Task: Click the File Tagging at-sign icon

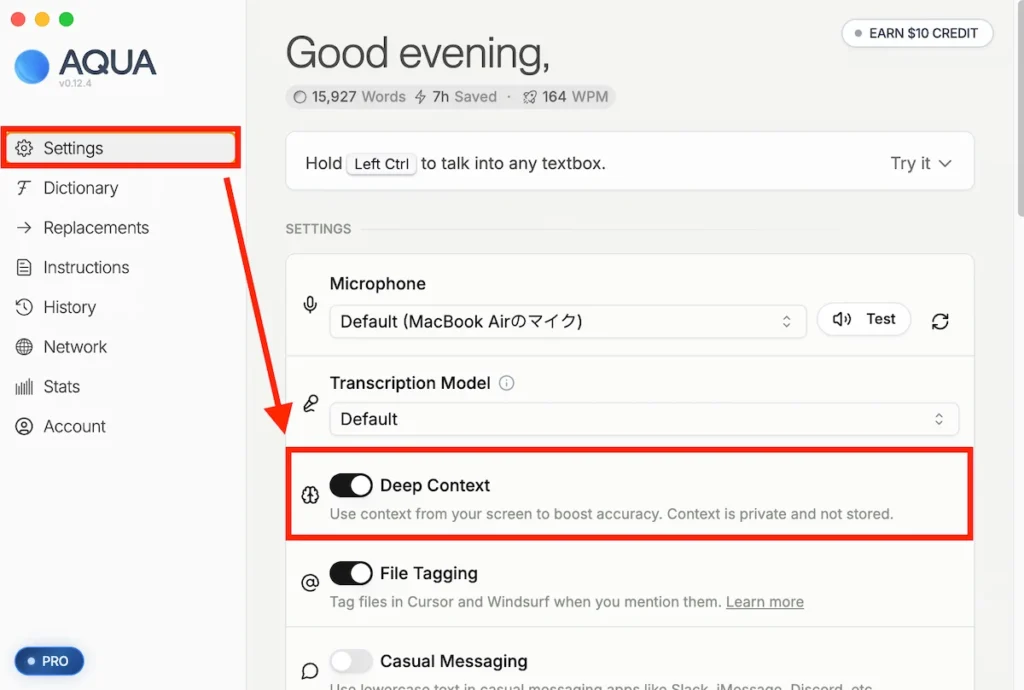Action: 310,582
